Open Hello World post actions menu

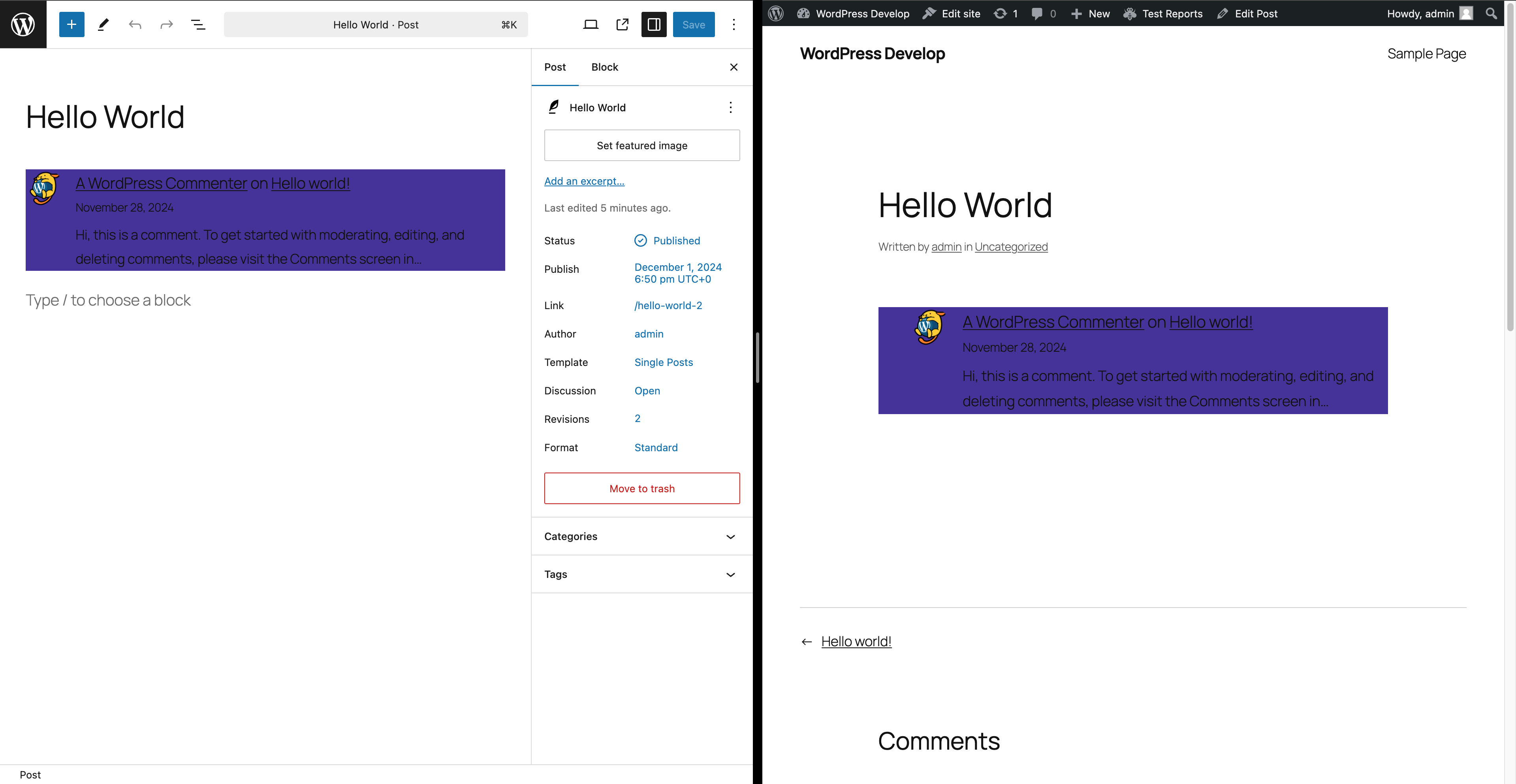click(730, 107)
